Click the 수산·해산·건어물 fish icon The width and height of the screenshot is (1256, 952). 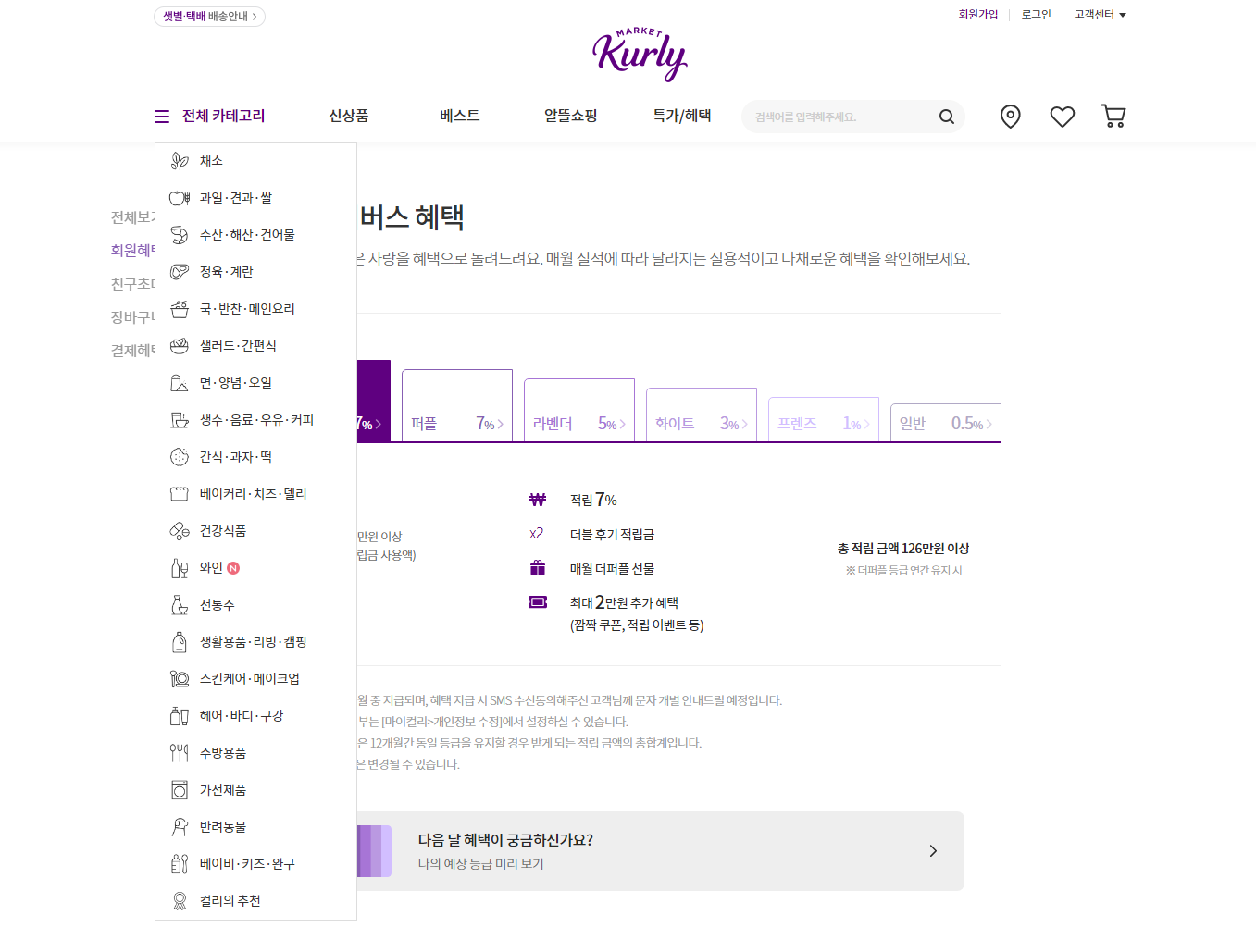(x=180, y=235)
